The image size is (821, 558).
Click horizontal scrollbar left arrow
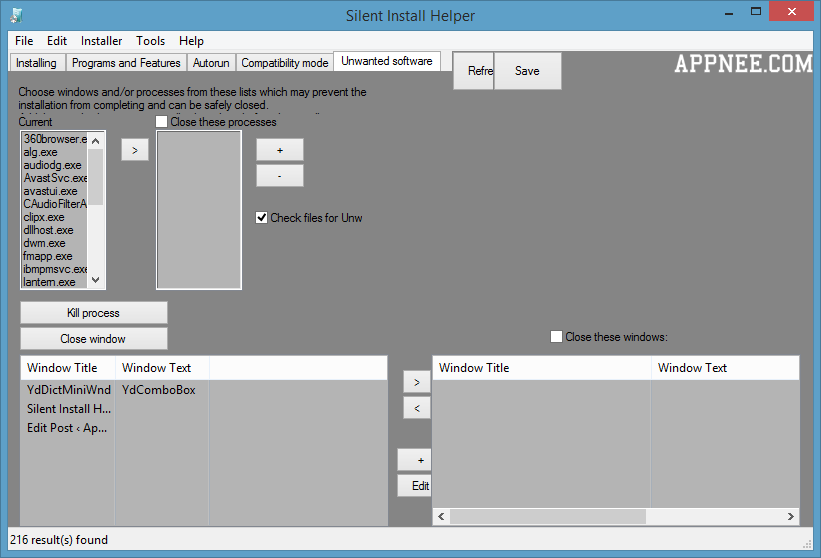tap(441, 517)
